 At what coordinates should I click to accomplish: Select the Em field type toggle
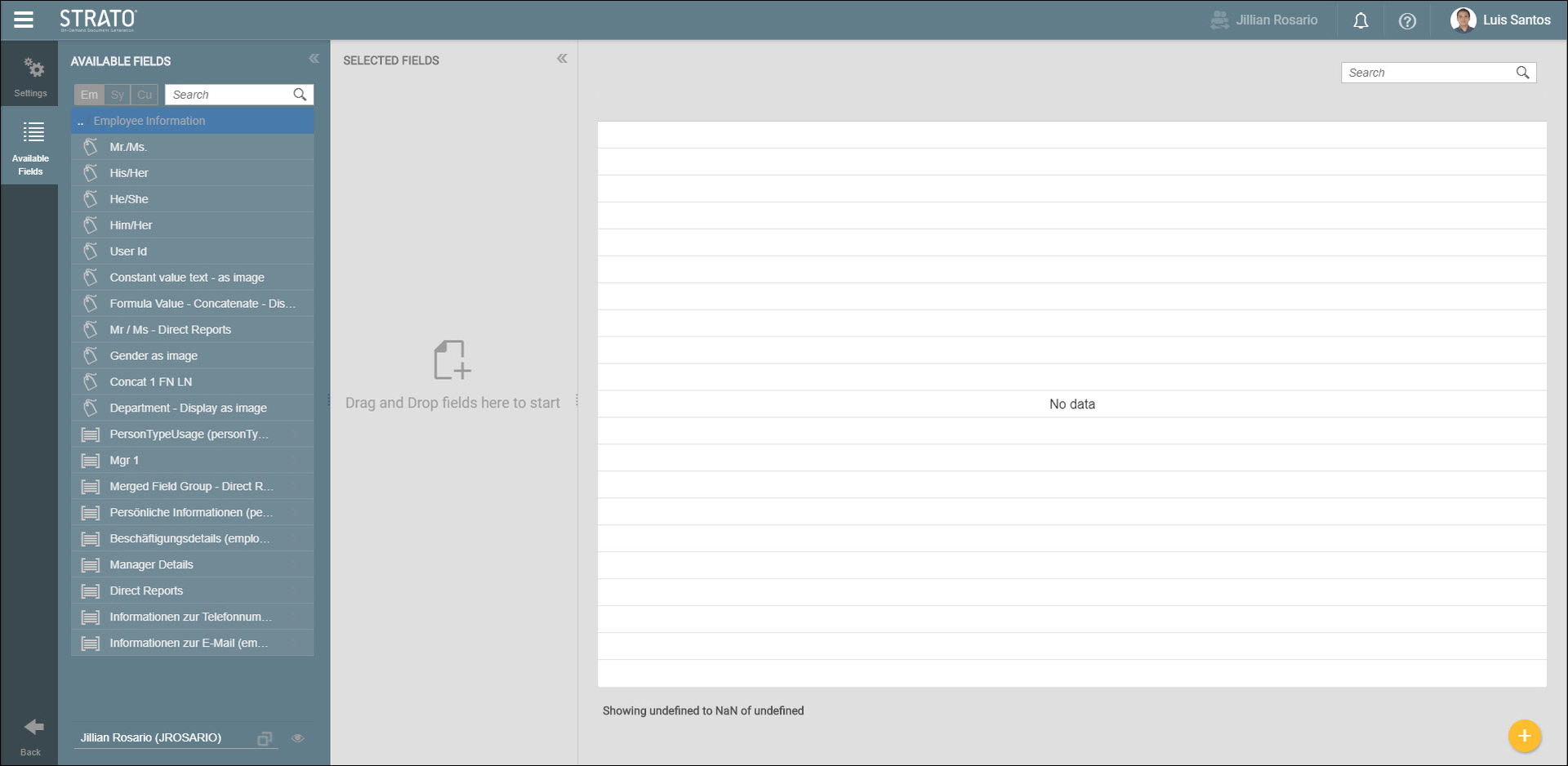coord(89,95)
